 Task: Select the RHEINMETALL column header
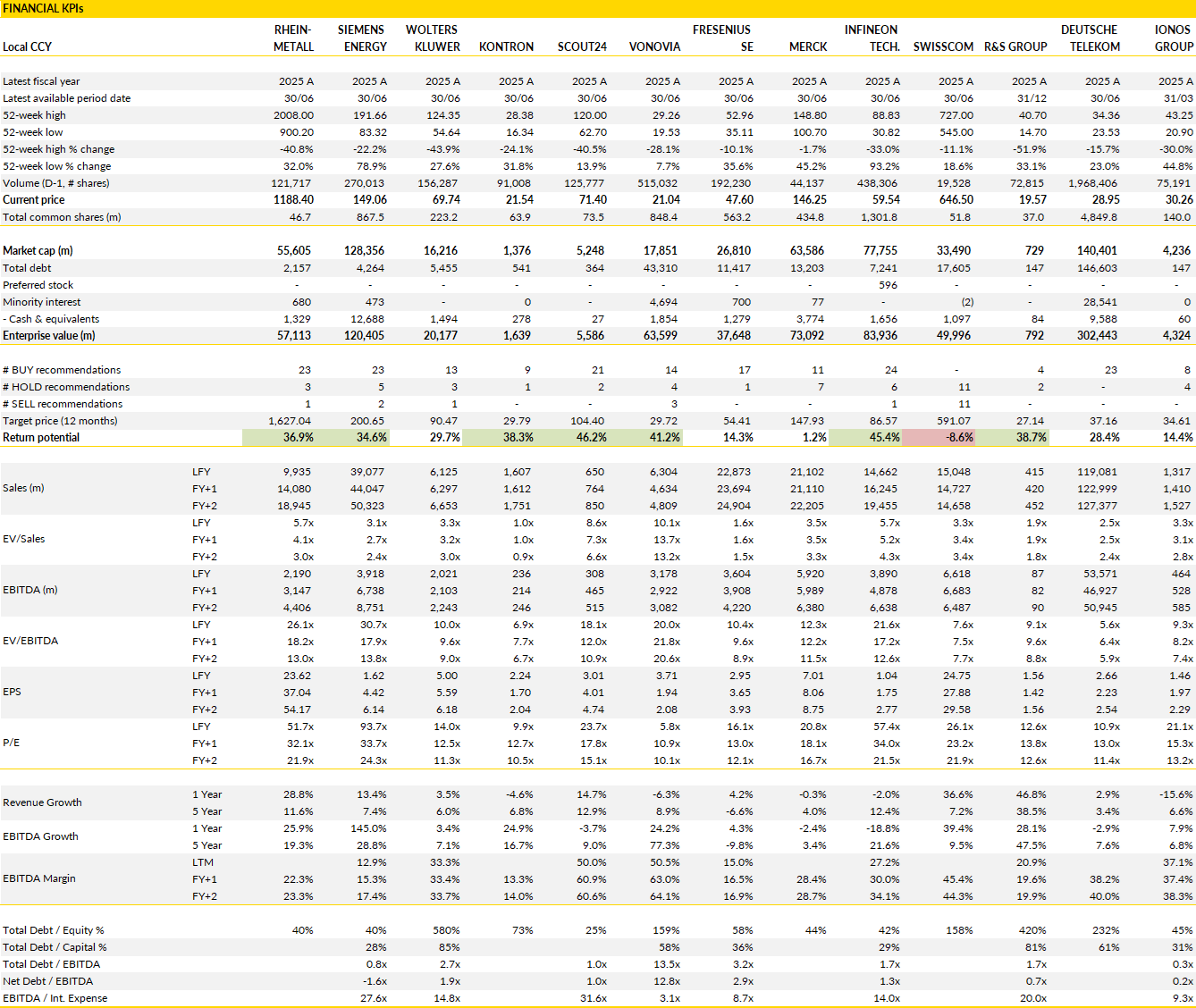(293, 38)
